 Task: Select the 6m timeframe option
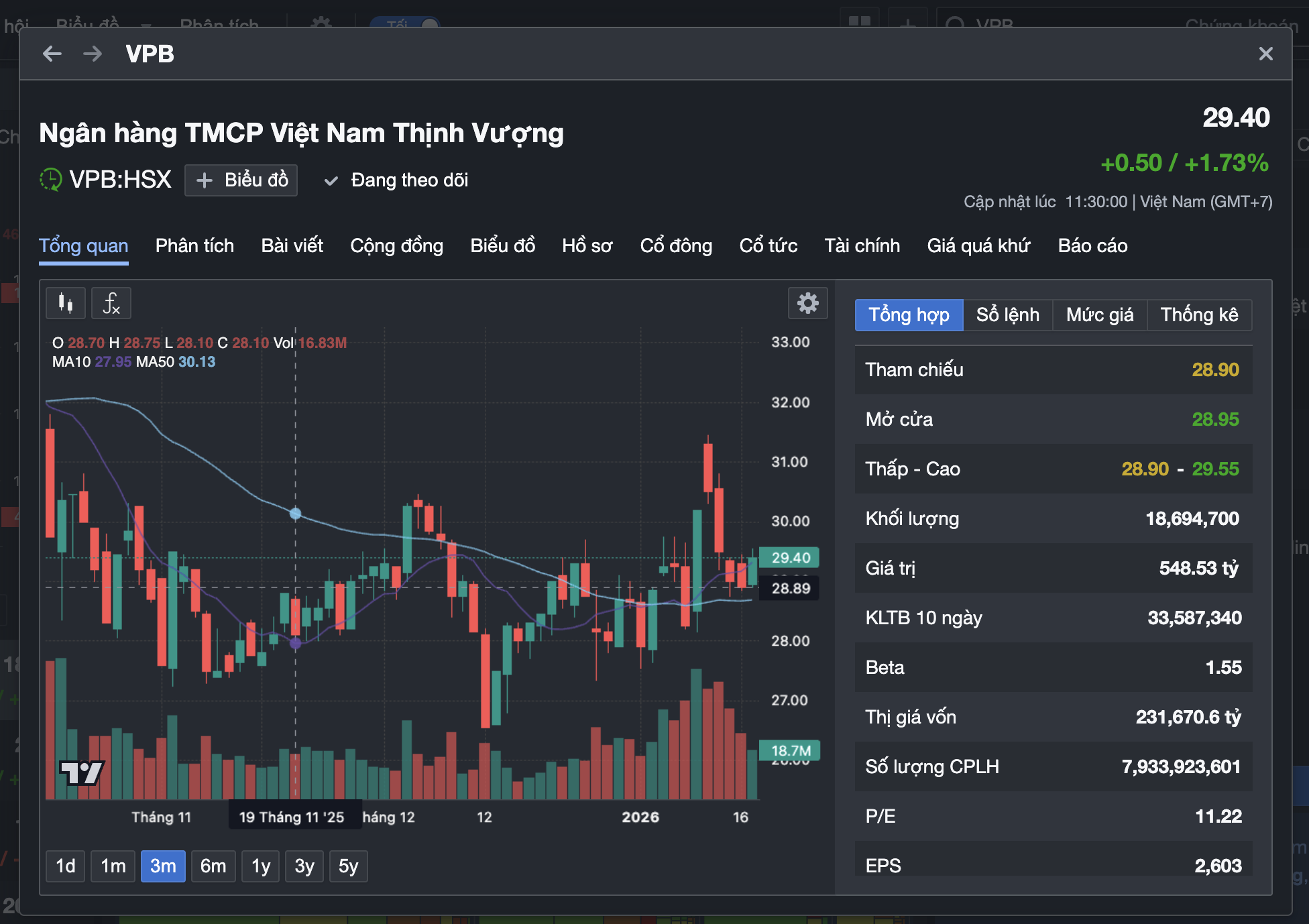tap(213, 866)
